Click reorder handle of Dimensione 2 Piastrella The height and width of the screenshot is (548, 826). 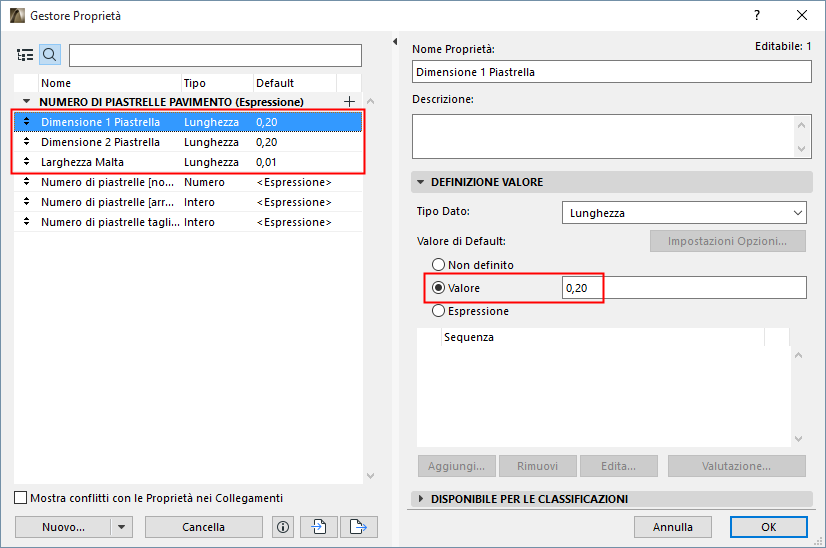[x=26, y=142]
